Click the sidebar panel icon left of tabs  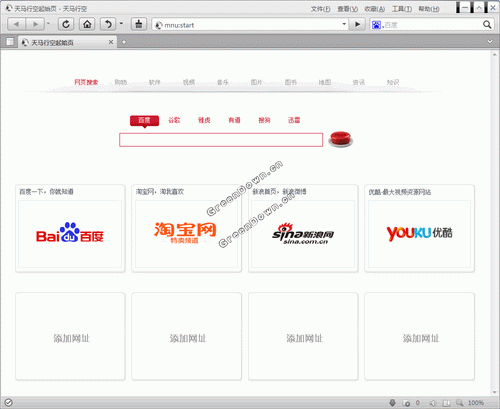10,42
